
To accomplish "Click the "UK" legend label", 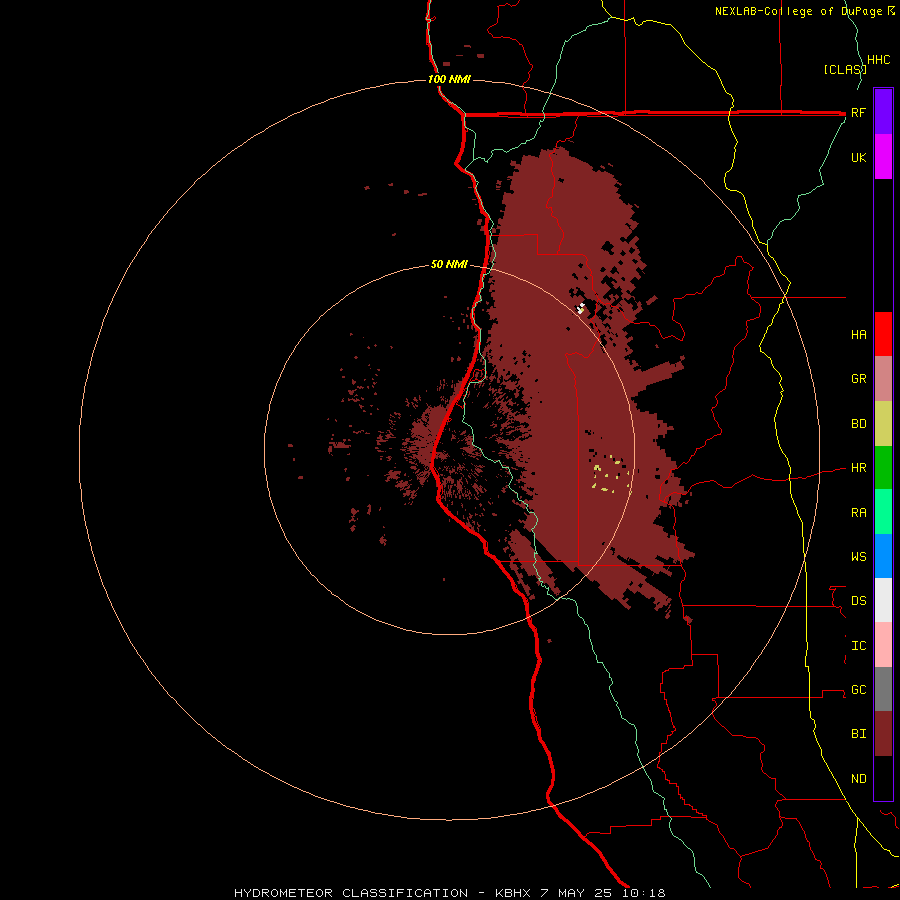I will click(858, 157).
